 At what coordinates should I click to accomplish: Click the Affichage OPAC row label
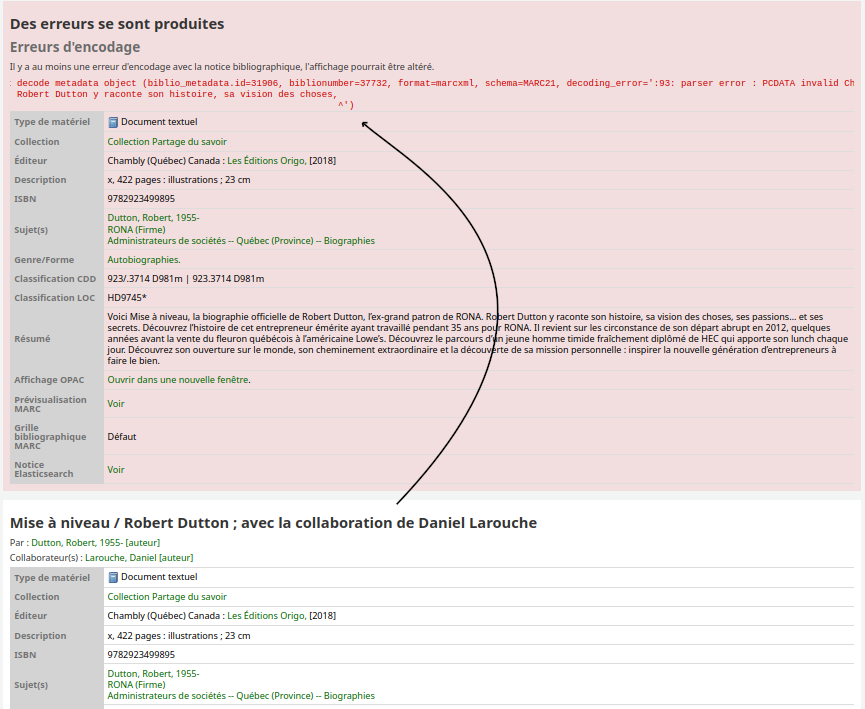(49, 380)
